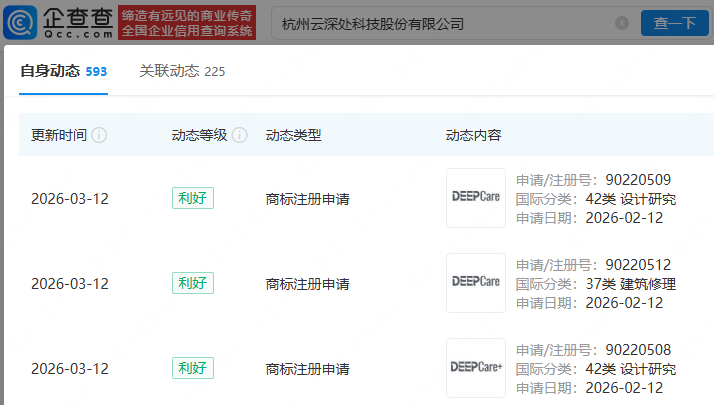Show info tooltip next to 更新时间
Image resolution: width=714 pixels, height=405 pixels.
click(x=99, y=135)
